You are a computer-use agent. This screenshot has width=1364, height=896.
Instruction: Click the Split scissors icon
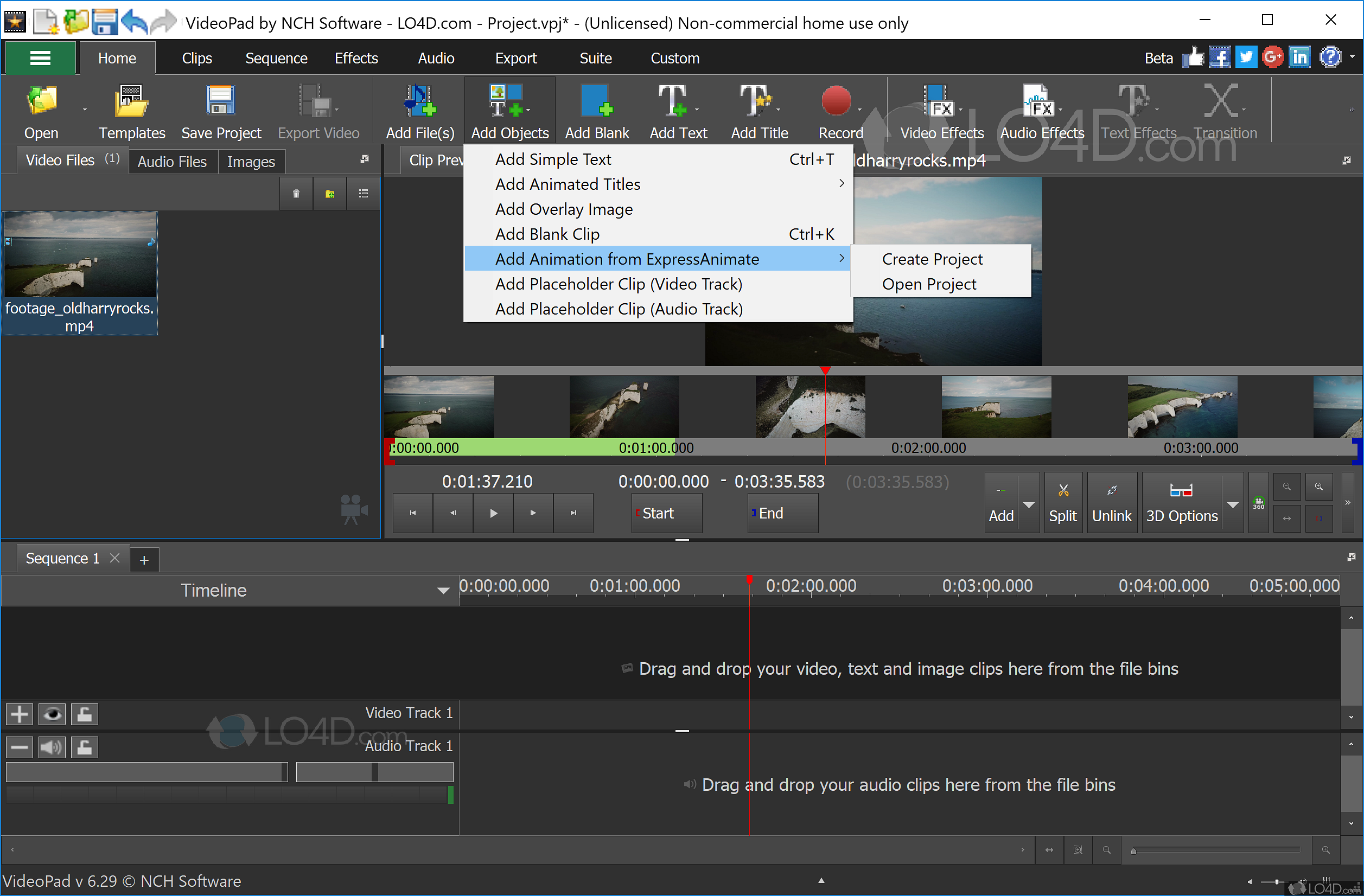pos(1062,491)
